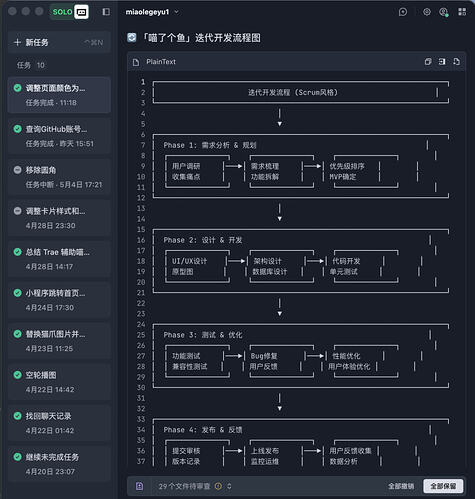Open task 总结 Trae 辅助喵...
The image size is (475, 499).
(x=59, y=259)
